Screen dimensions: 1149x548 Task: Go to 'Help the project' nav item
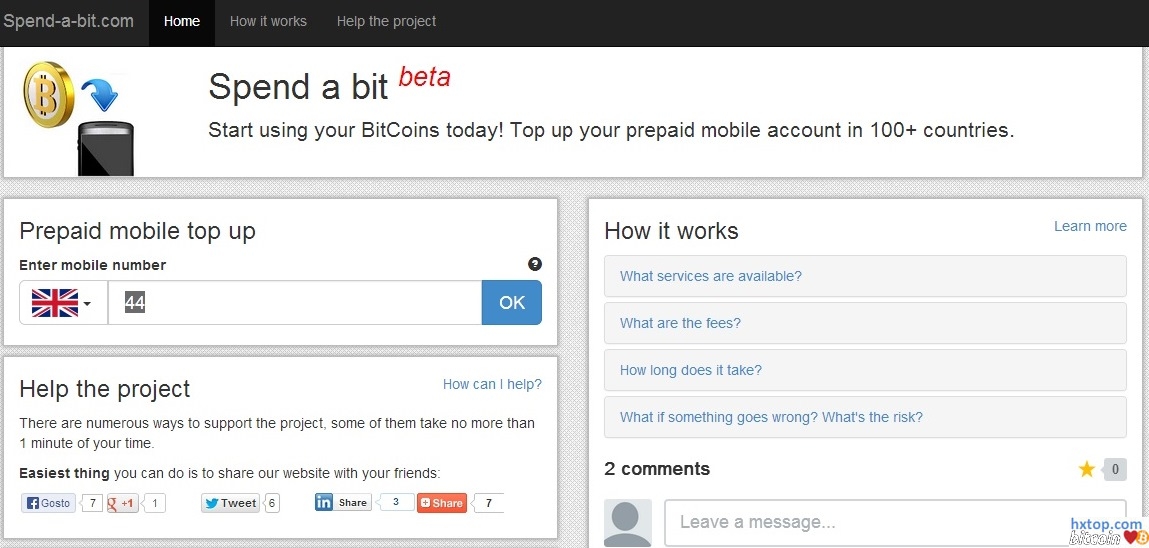(386, 21)
